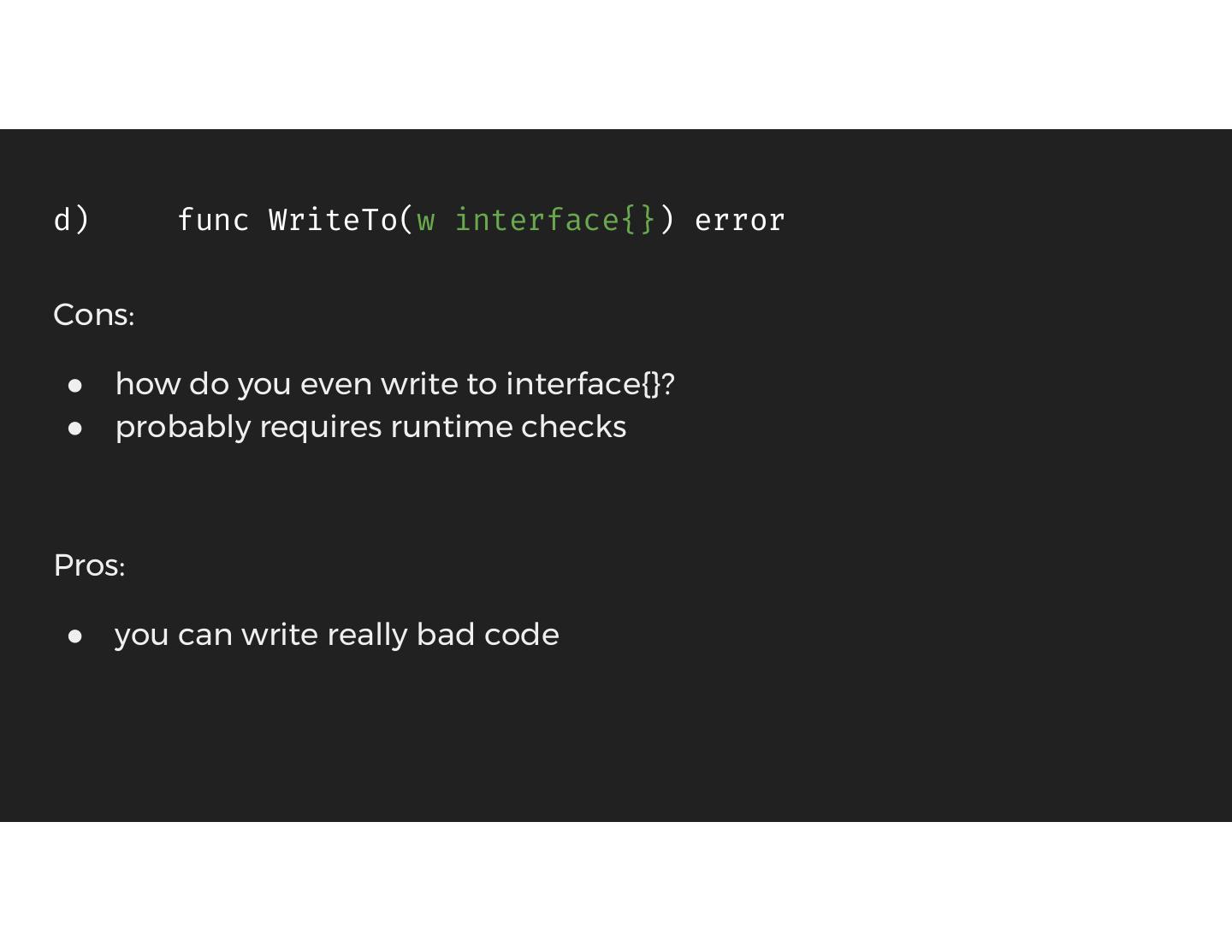Click the bullet dot before "how do you"
This screenshot has height=952, width=1232.
[x=75, y=386]
